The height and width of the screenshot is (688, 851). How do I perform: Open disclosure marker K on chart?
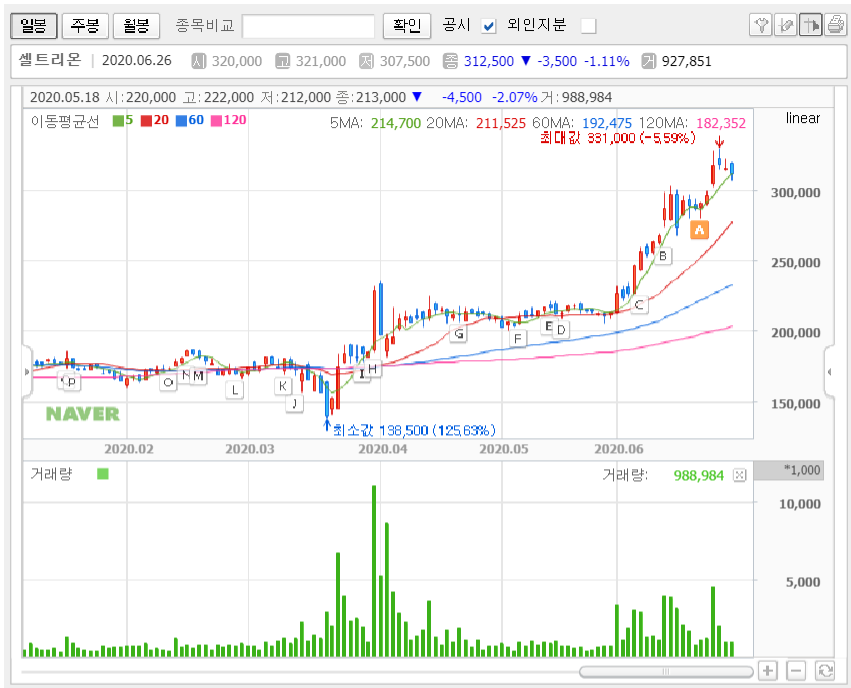pyautogui.click(x=283, y=386)
